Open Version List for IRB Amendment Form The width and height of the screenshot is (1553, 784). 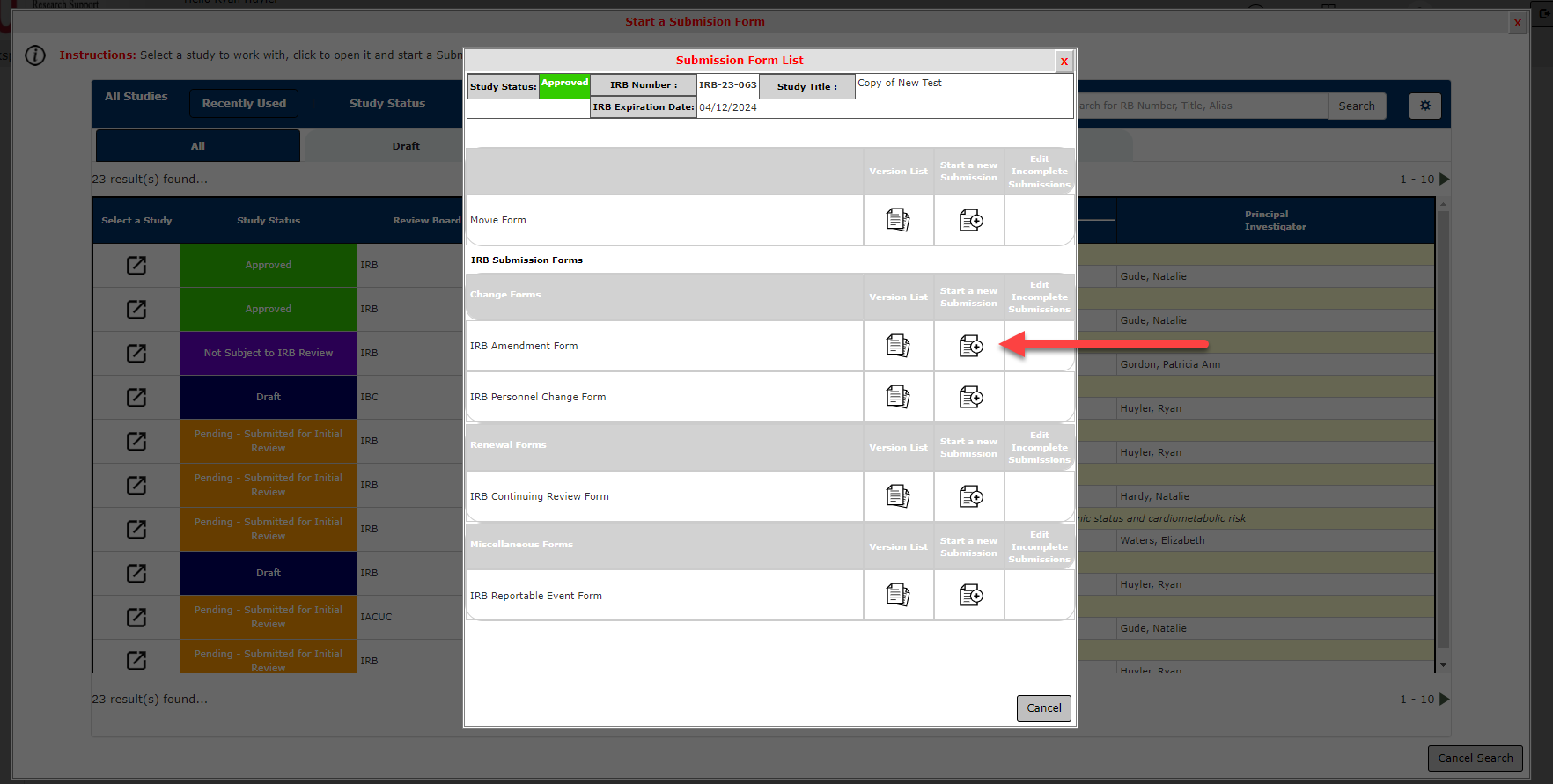[898, 346]
